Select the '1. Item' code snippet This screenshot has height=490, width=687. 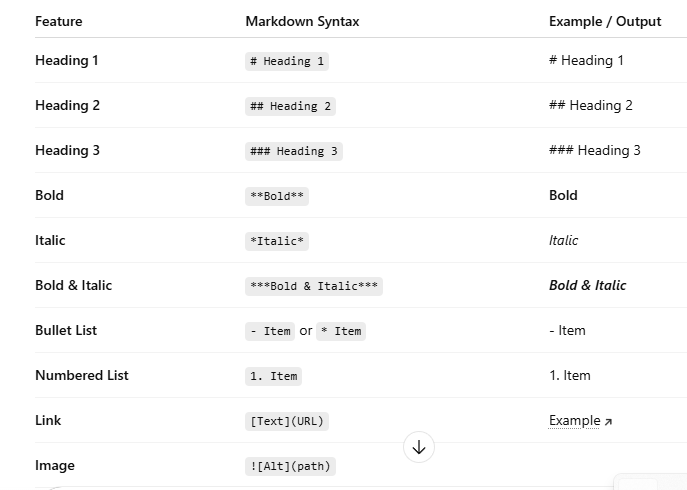[x=273, y=376]
